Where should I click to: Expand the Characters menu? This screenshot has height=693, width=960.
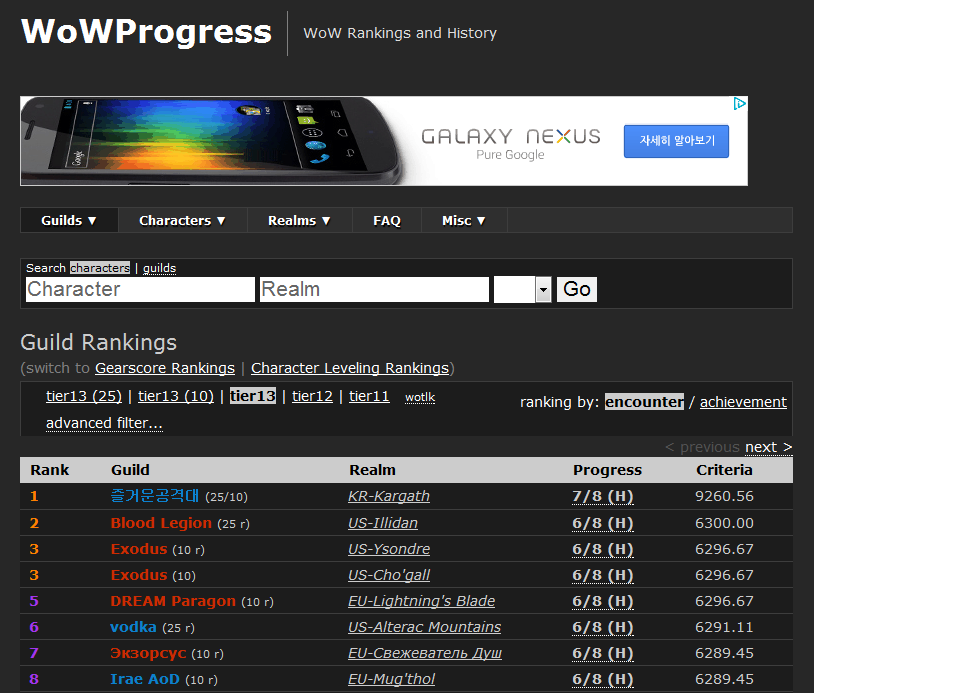(182, 221)
